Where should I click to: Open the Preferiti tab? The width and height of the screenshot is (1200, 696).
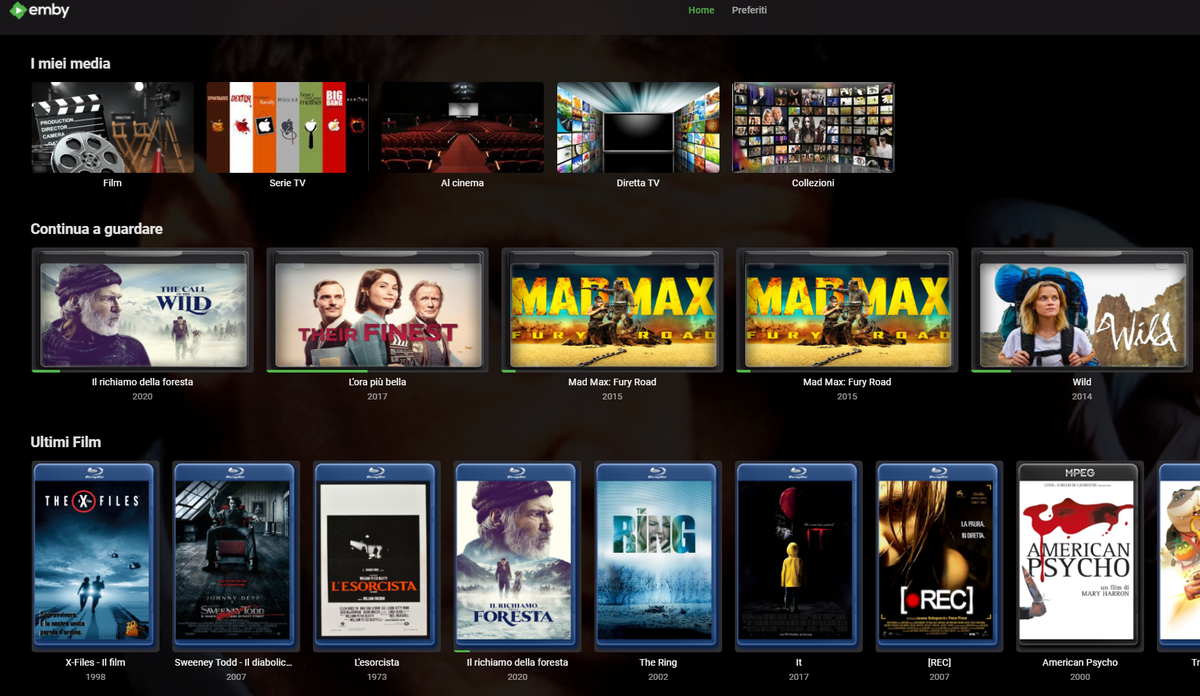click(749, 10)
